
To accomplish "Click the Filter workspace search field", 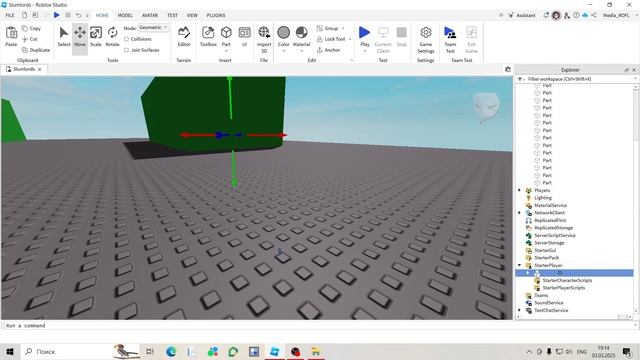I will point(575,79).
